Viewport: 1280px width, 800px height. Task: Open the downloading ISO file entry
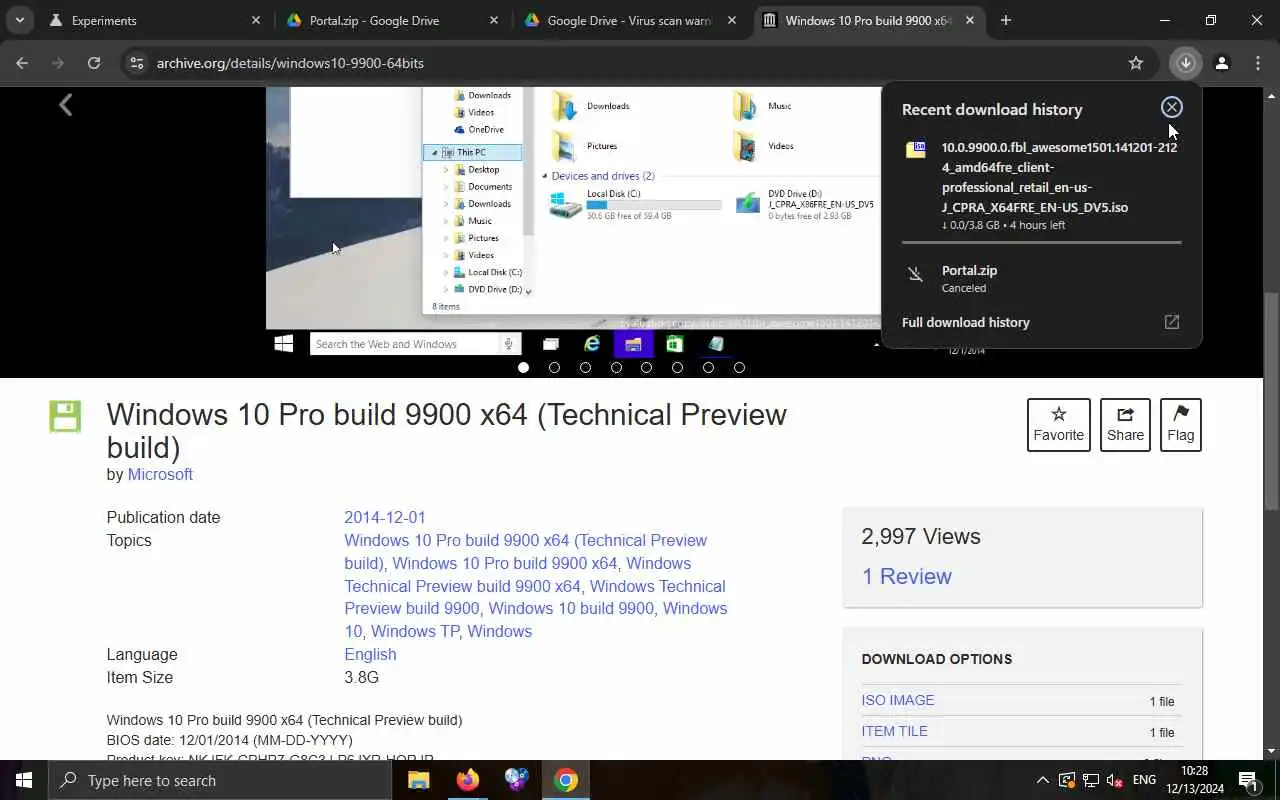coord(1041,185)
